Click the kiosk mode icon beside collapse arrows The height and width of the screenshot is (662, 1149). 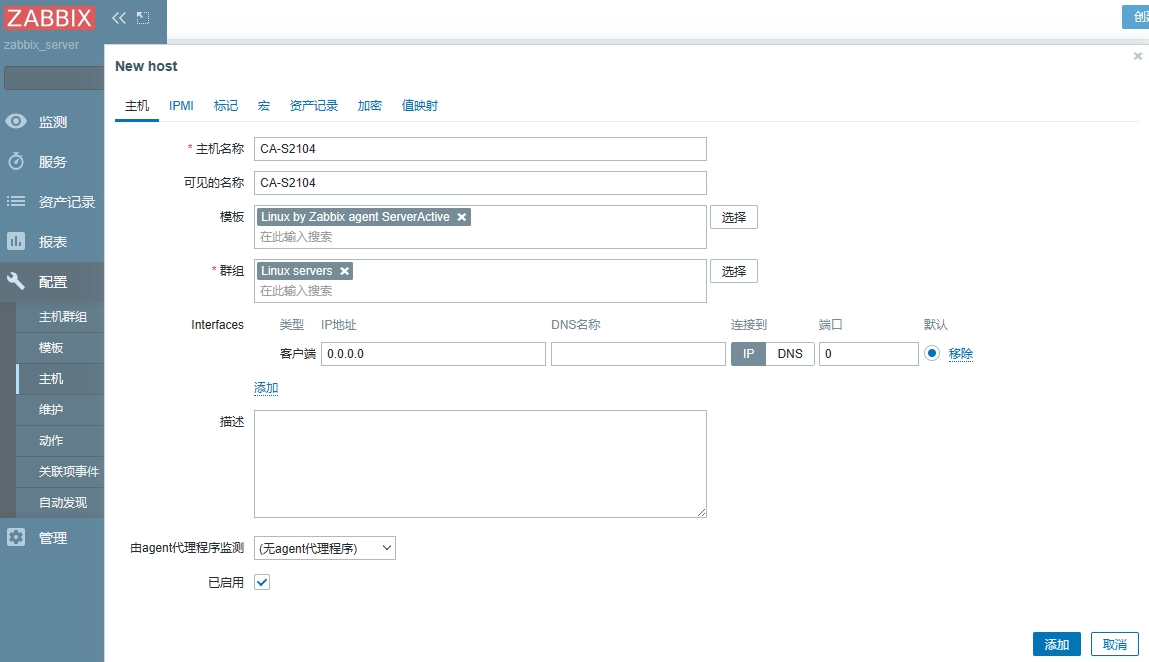(x=143, y=18)
